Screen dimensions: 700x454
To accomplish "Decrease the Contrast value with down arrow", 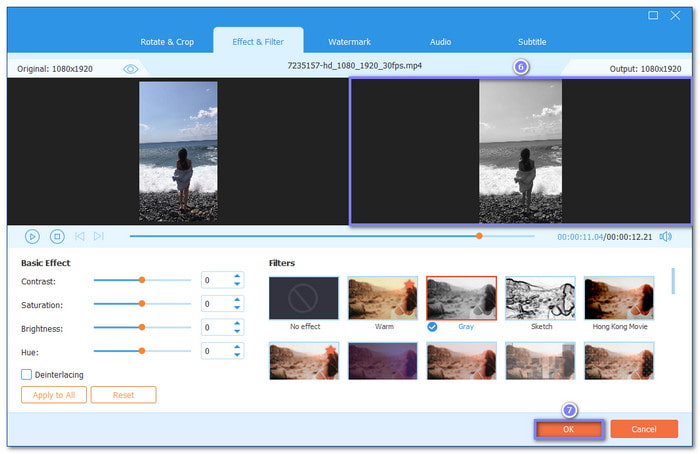I will [237, 284].
